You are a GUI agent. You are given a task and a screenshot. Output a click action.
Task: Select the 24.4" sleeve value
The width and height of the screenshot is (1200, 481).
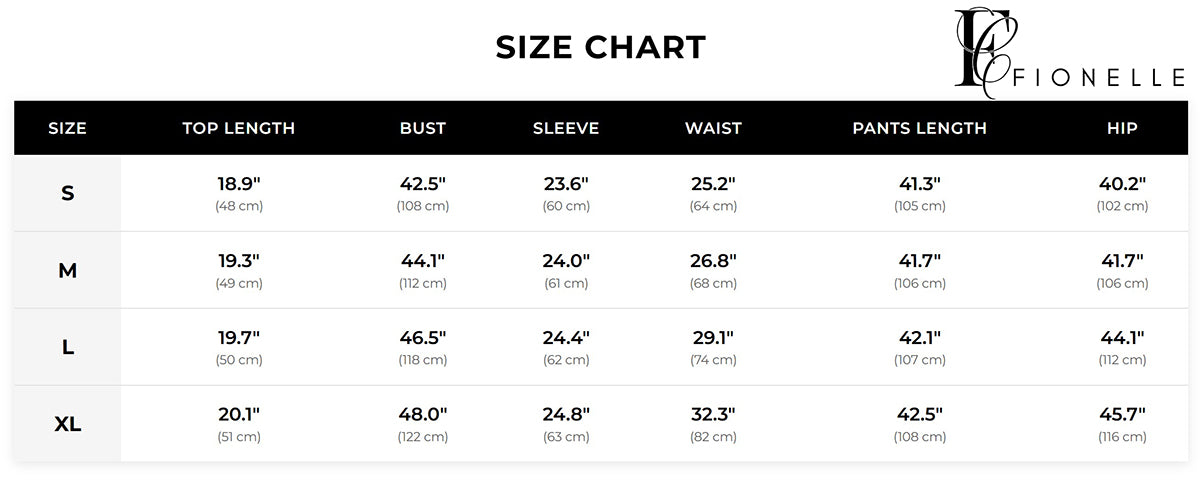tap(566, 338)
